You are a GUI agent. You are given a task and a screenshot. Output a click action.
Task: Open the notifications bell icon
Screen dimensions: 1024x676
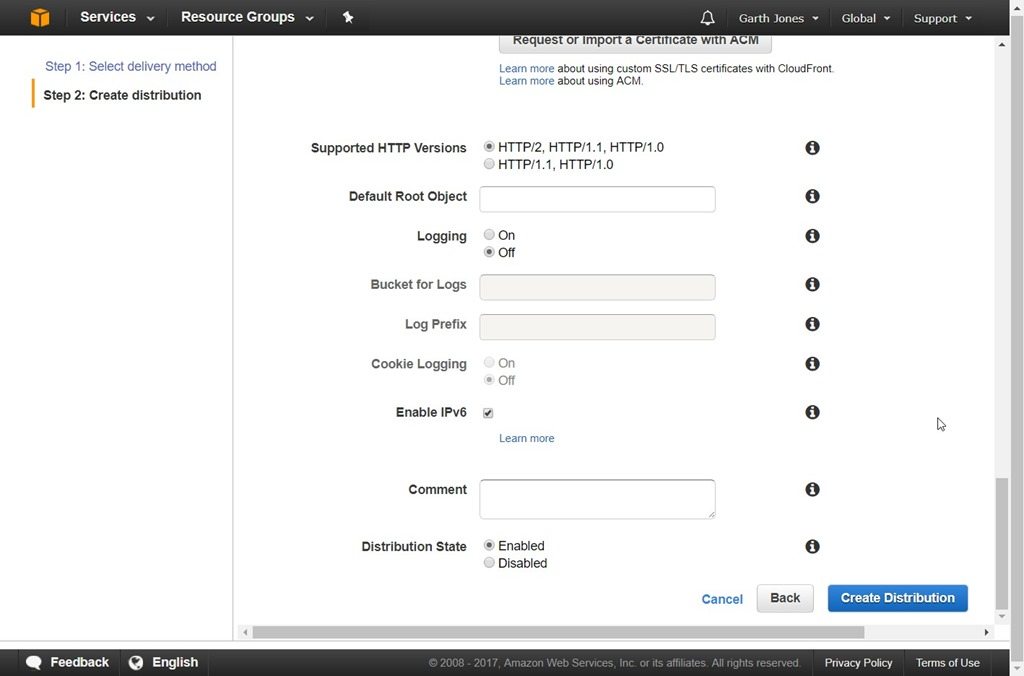(x=708, y=18)
